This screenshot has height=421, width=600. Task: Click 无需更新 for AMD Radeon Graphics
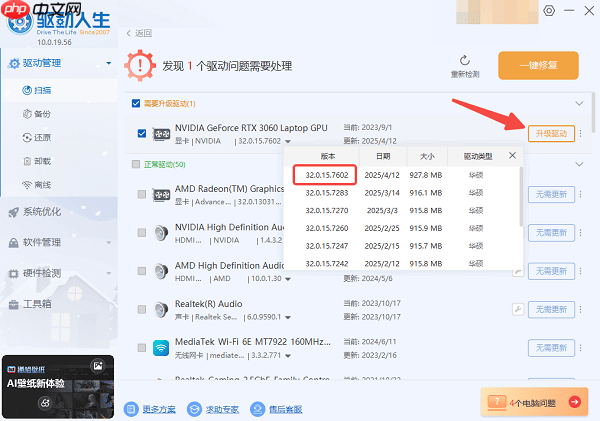(551, 194)
